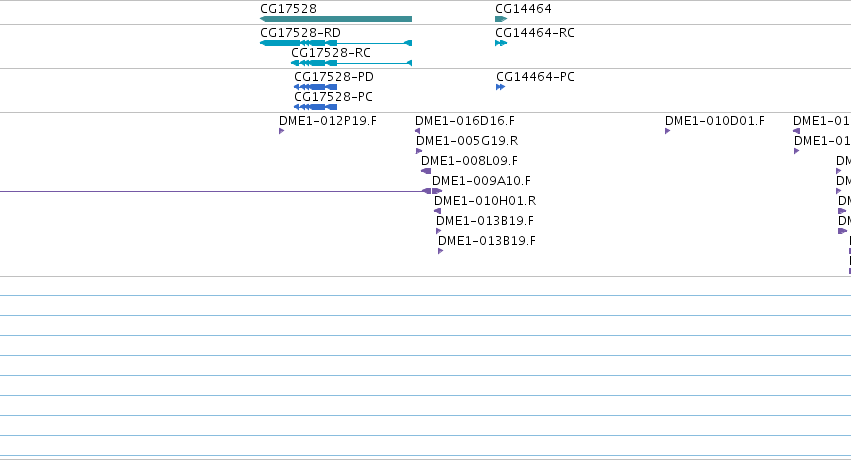Select the purple glyph under DME1-008L09.F
The height and width of the screenshot is (460, 851).
426,171
